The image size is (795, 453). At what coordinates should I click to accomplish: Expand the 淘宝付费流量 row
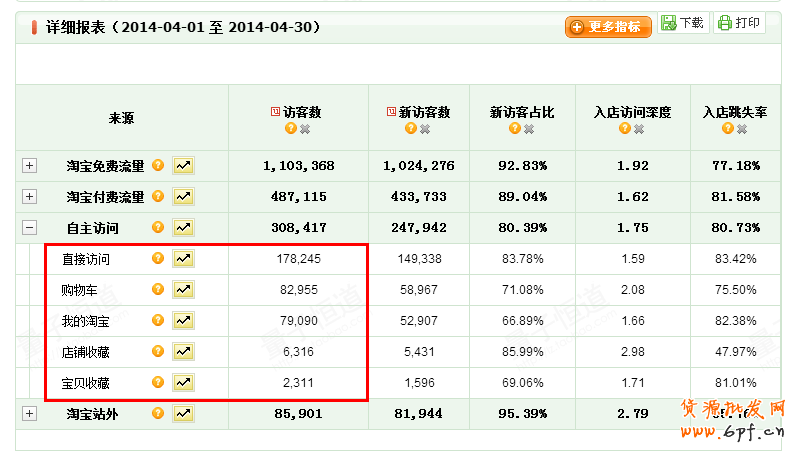tap(30, 197)
